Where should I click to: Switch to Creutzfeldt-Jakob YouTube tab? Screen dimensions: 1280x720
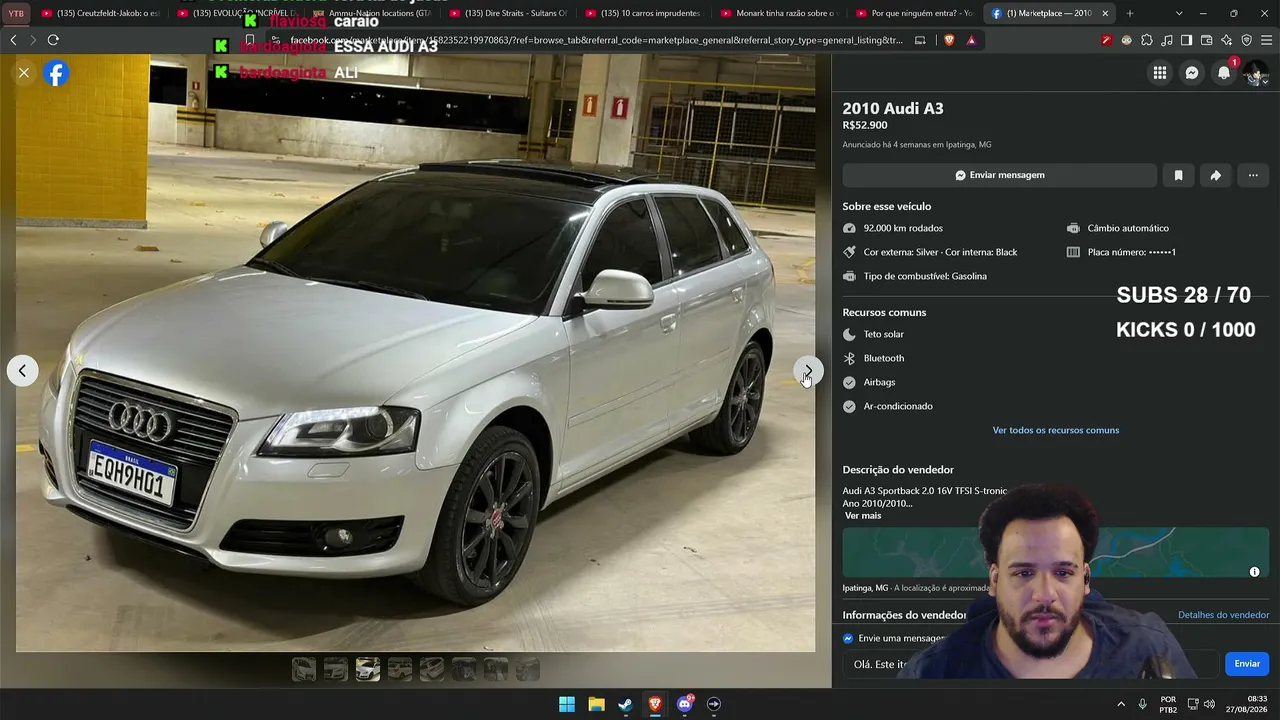[x=101, y=13]
